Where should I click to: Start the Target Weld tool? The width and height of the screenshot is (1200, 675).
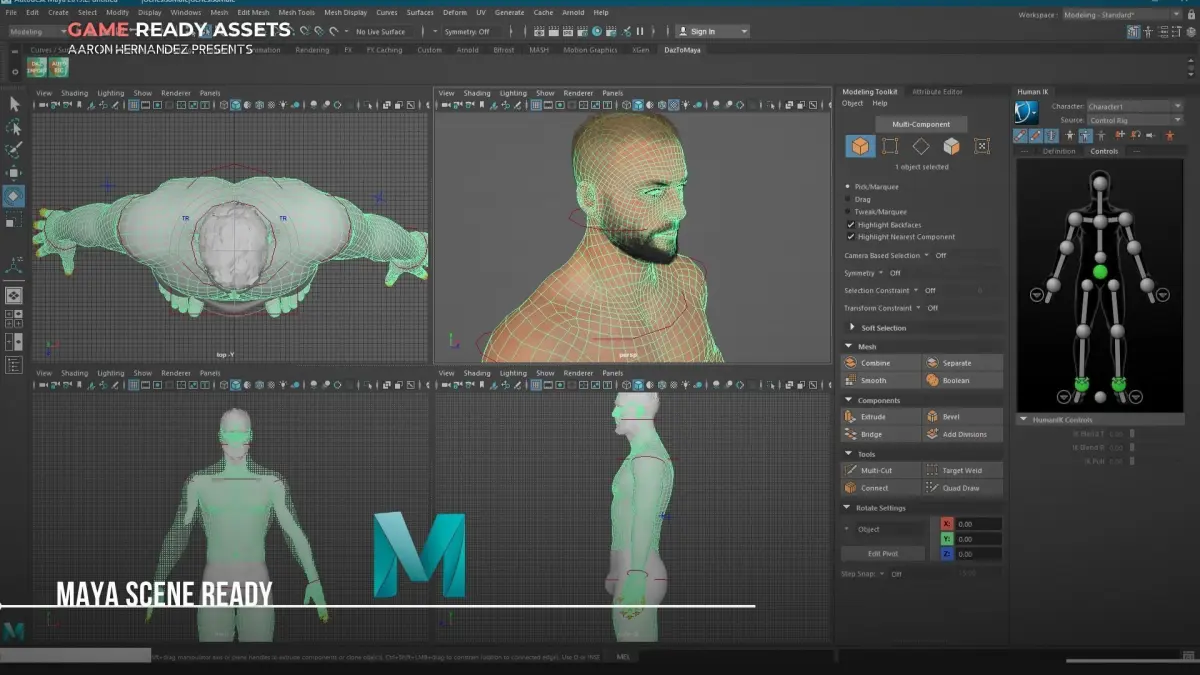pos(962,471)
